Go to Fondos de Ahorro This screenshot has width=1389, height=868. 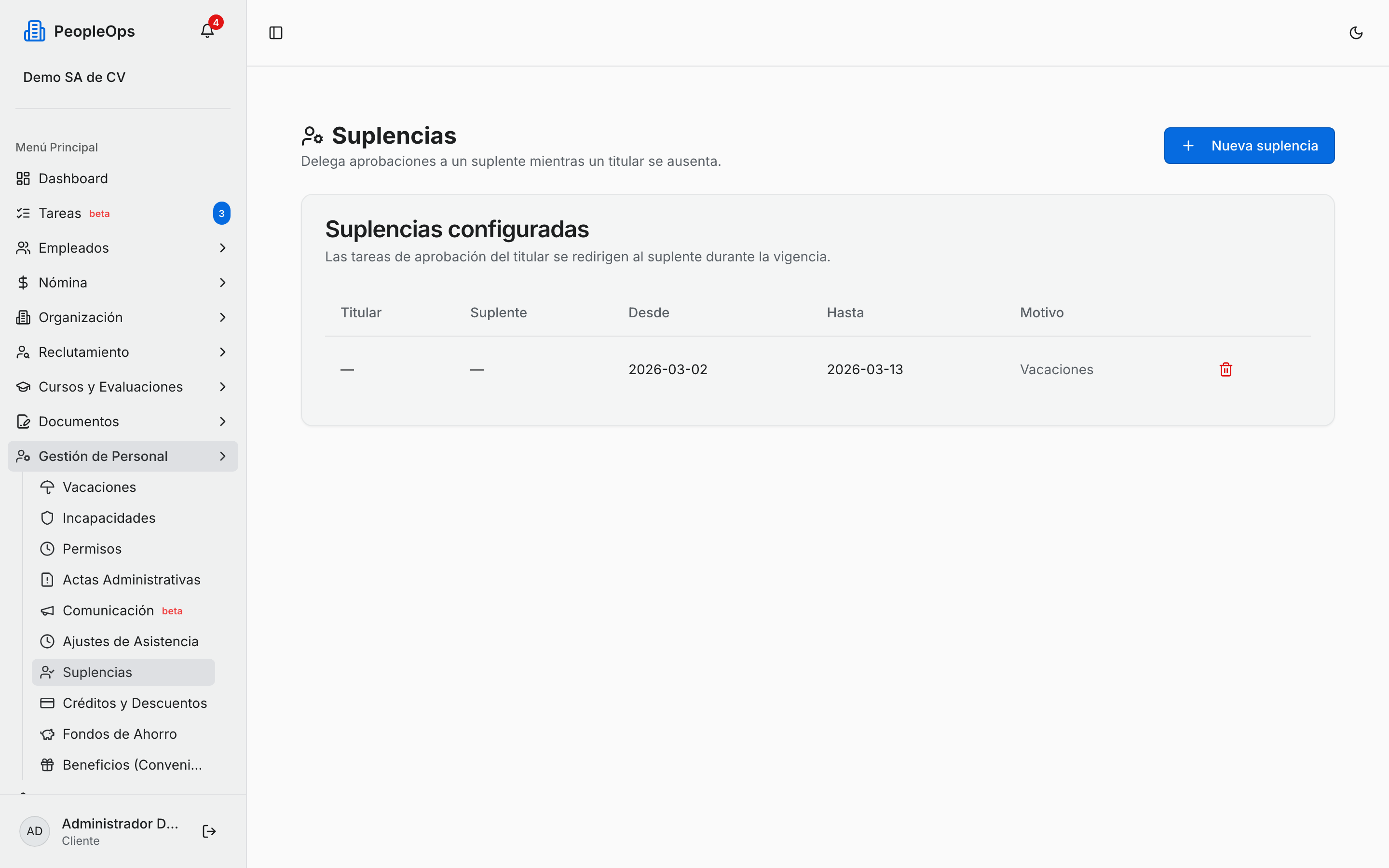[x=123, y=734]
